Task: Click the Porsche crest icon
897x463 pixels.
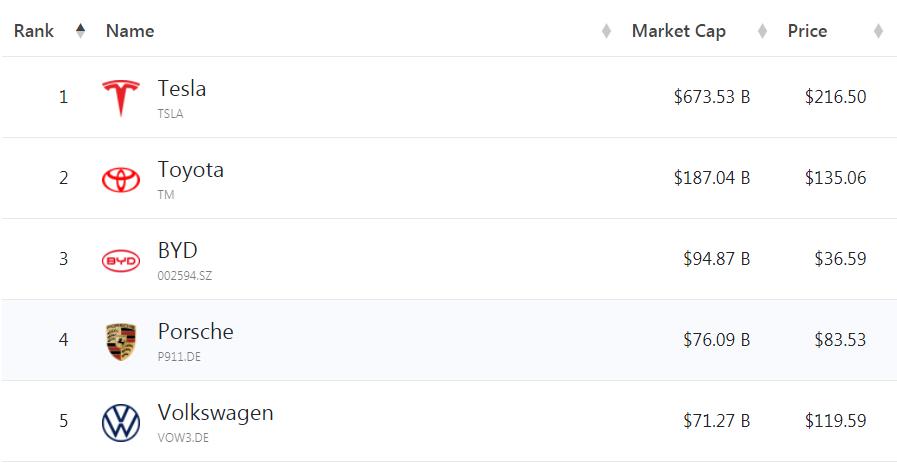Action: (x=121, y=341)
